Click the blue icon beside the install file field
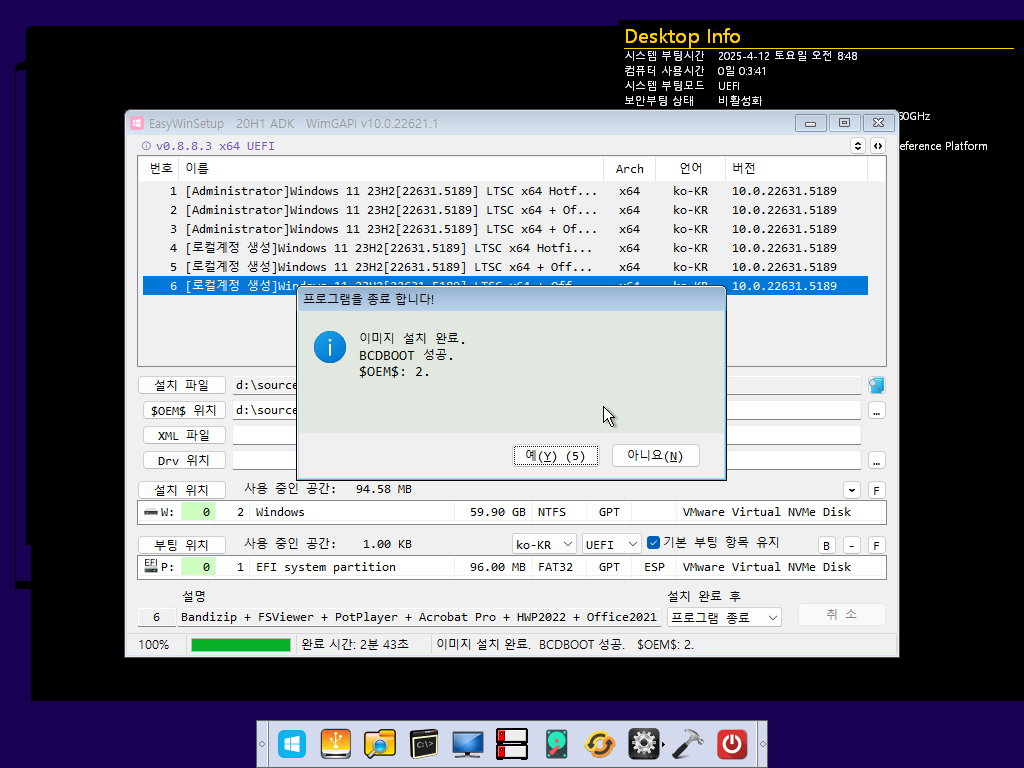The image size is (1024, 768). (876, 385)
